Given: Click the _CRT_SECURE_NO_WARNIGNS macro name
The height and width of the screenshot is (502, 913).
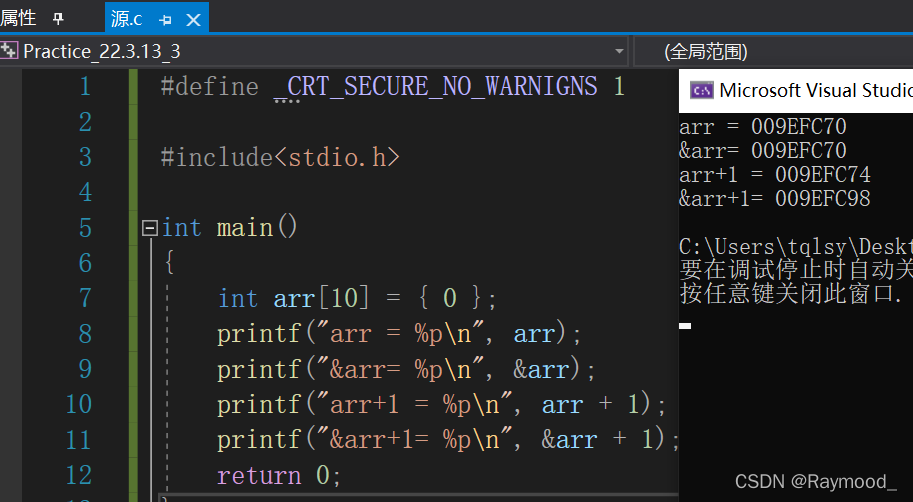Looking at the screenshot, I should tap(436, 87).
